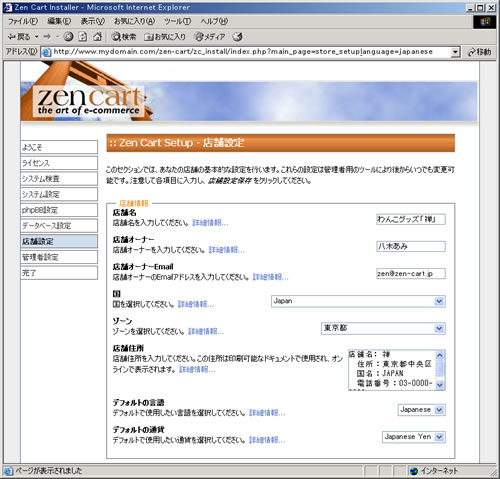Click the IE icon in title bar
This screenshot has height=479, width=500.
coord(7,7)
